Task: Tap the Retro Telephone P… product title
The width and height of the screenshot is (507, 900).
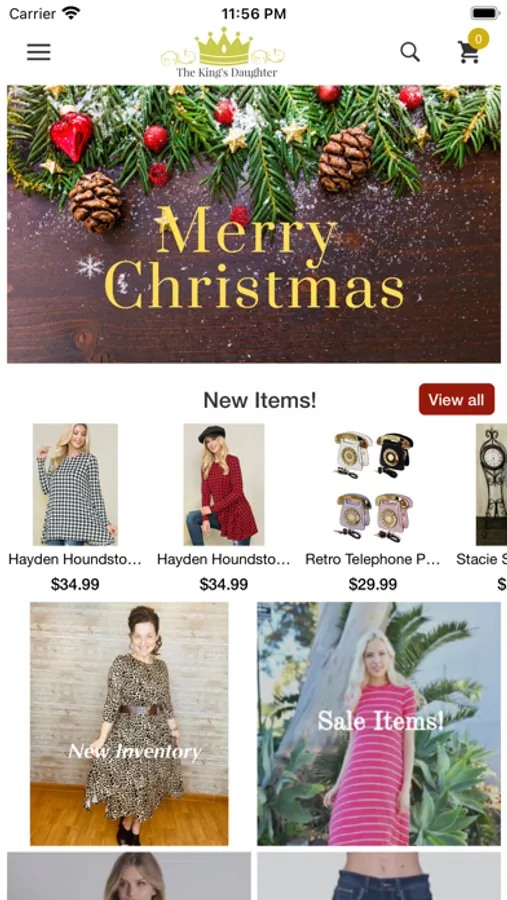Action: 373,559
